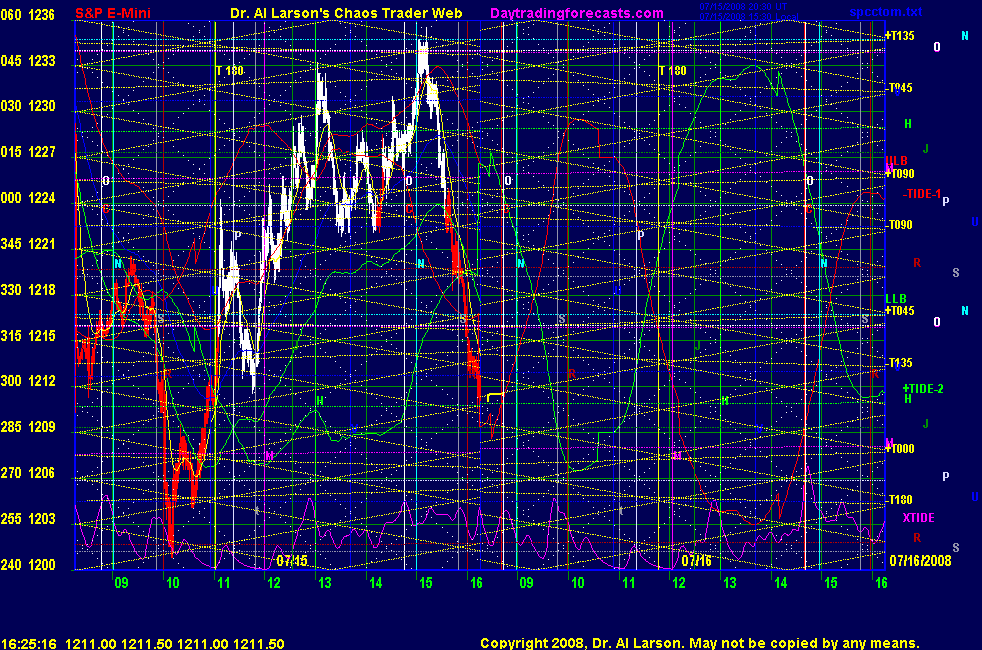Click the "030 1230" price axis label
Image resolution: width=982 pixels, height=650 pixels.
(28, 106)
